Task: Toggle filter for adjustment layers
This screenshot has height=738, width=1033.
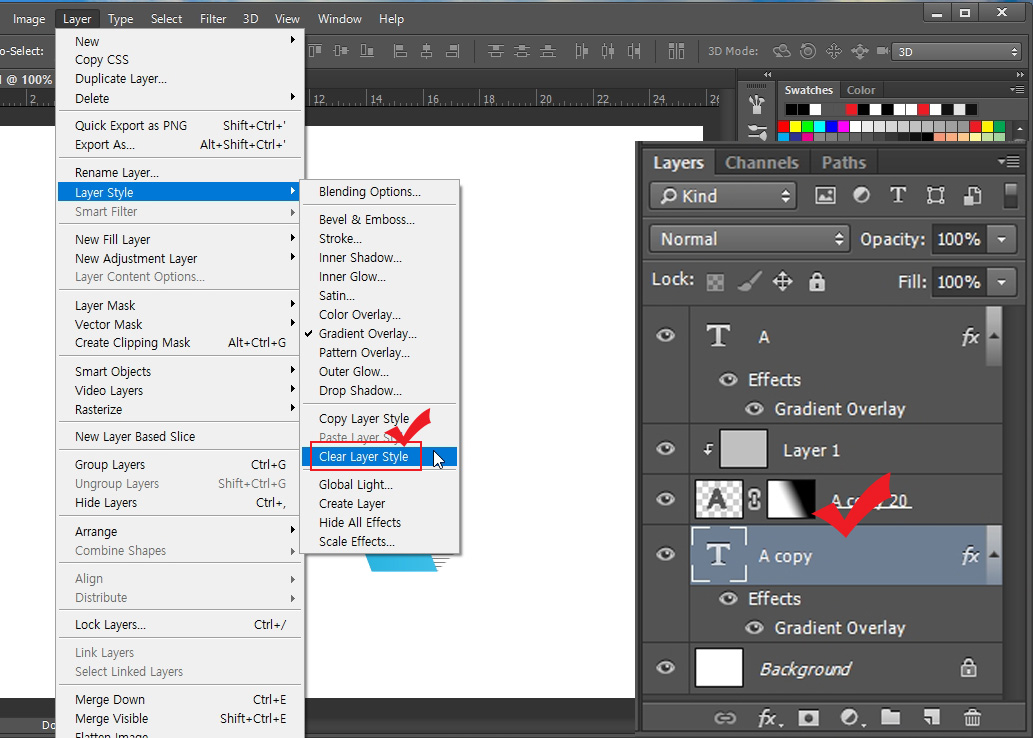Action: pos(861,195)
